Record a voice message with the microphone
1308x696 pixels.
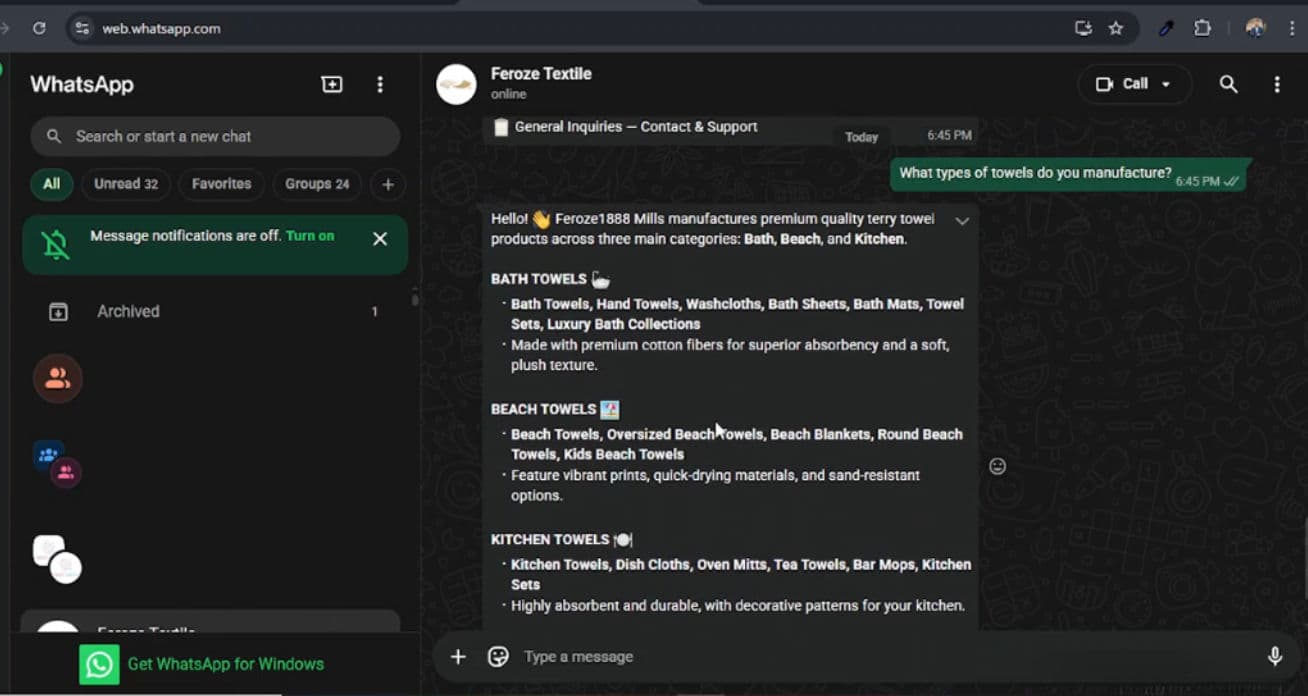click(1275, 657)
